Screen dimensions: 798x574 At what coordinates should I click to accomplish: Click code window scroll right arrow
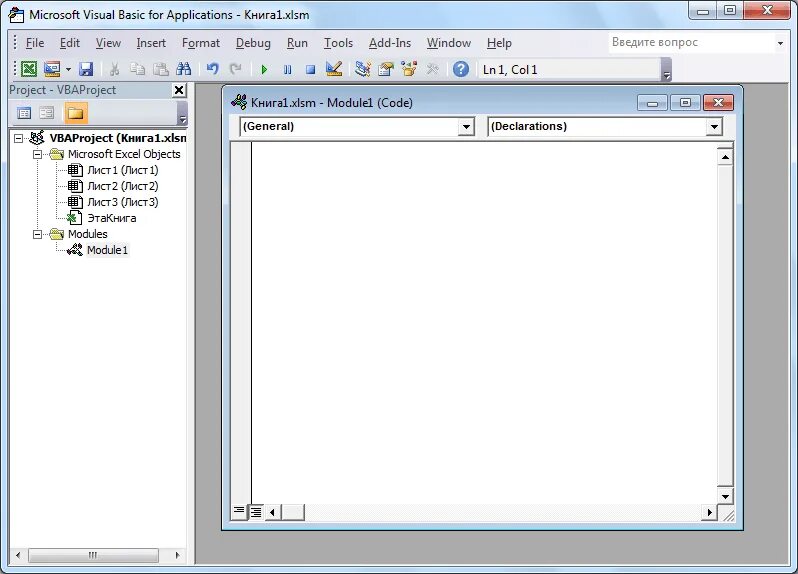[x=709, y=512]
